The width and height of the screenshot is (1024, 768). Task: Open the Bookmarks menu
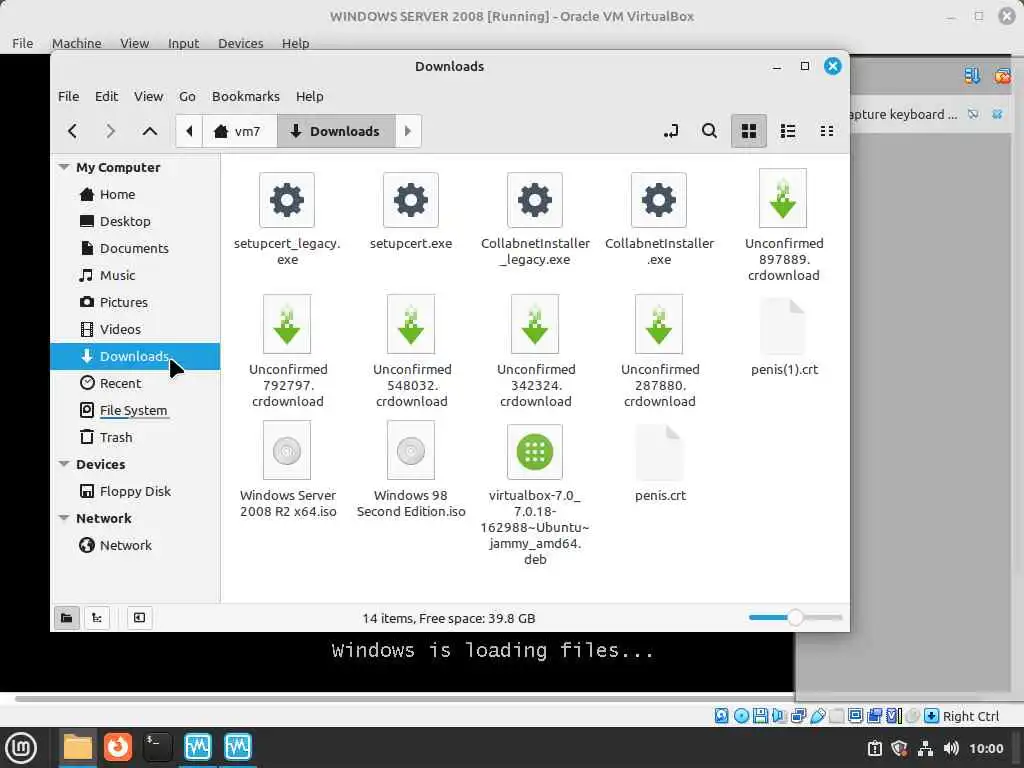pyautogui.click(x=246, y=96)
